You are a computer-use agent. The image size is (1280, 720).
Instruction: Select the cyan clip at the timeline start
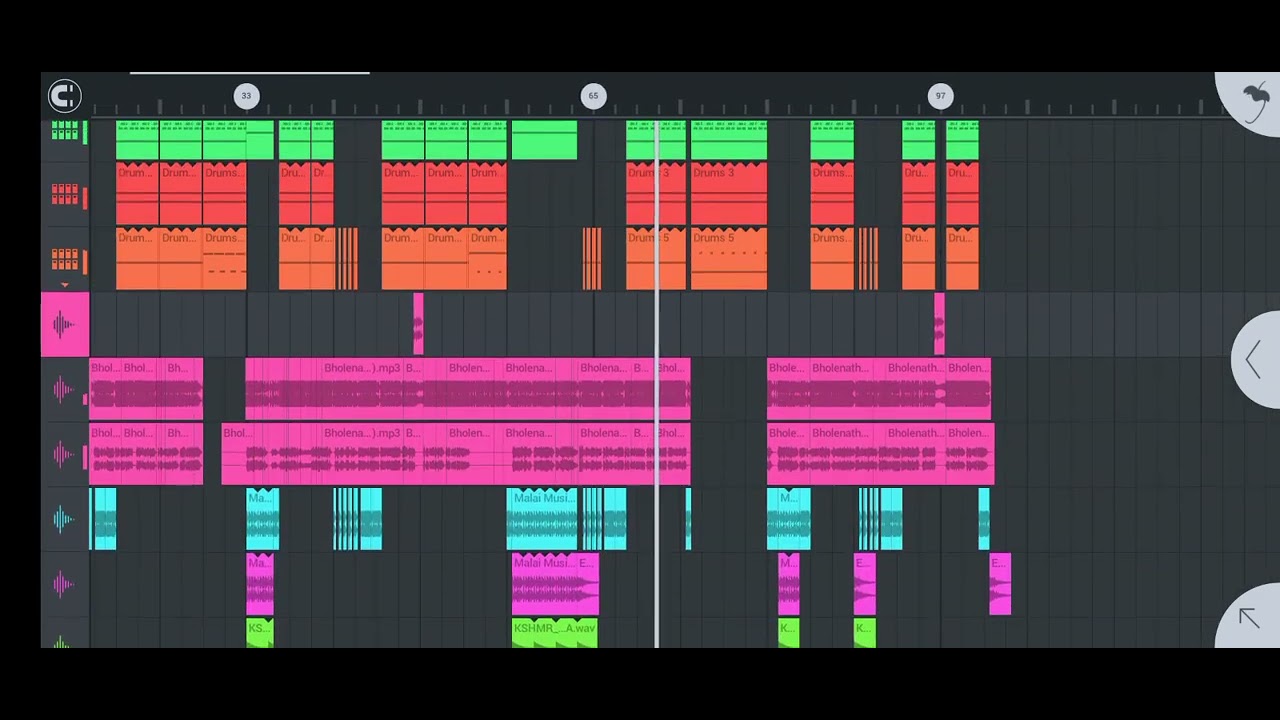click(x=103, y=519)
